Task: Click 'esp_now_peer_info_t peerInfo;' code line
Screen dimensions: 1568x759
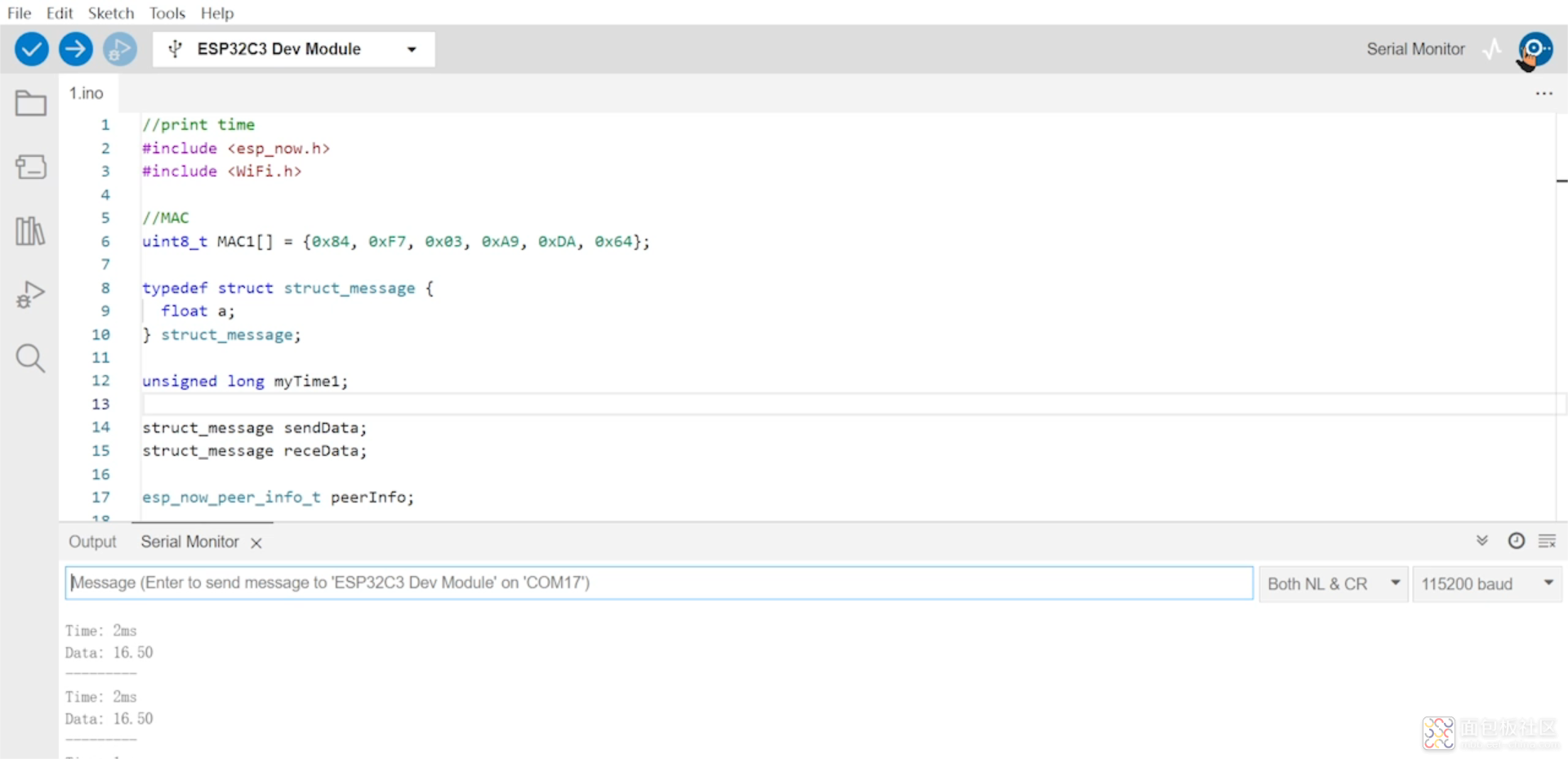Action: (x=278, y=498)
